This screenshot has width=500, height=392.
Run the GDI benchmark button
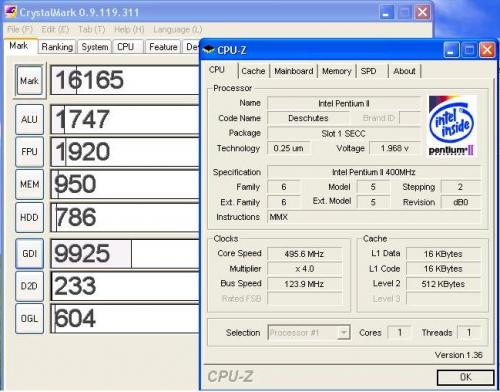click(29, 254)
